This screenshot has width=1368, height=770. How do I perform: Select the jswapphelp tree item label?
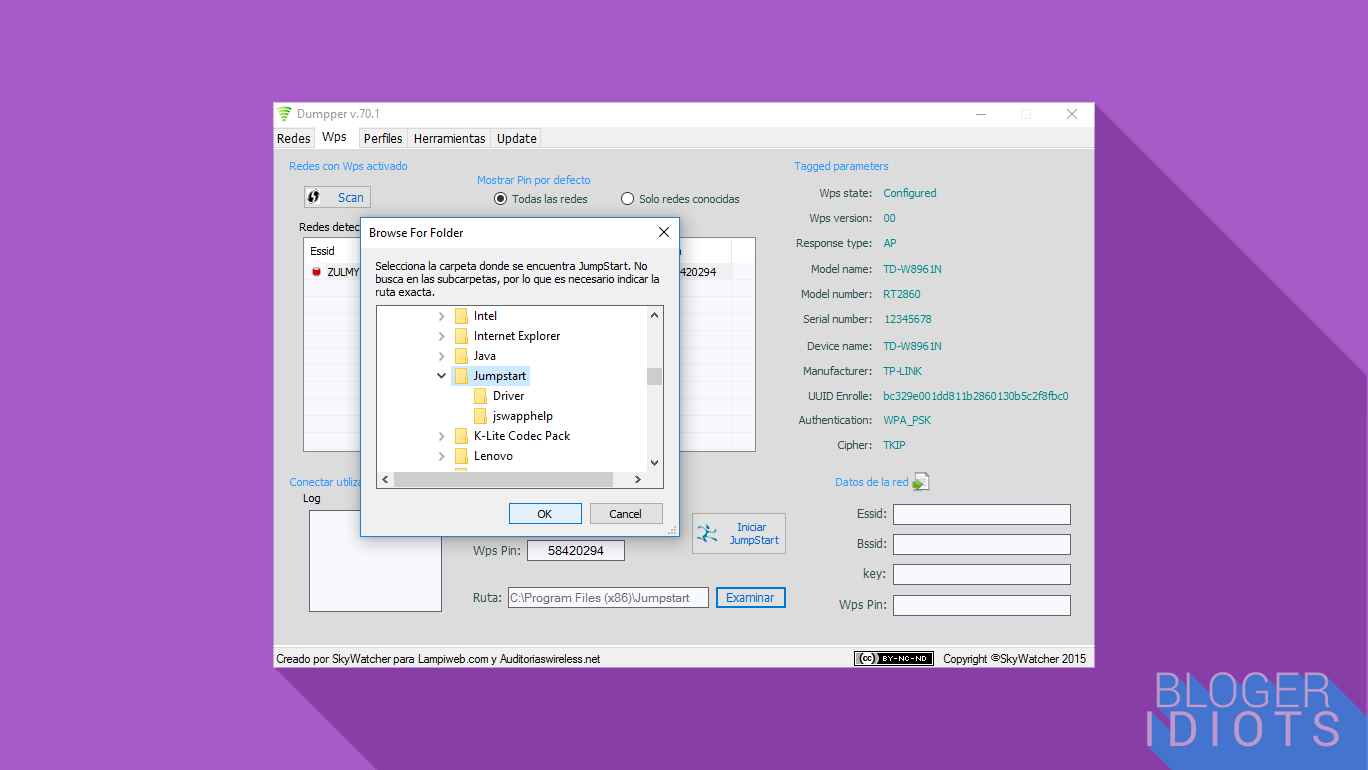click(x=523, y=416)
